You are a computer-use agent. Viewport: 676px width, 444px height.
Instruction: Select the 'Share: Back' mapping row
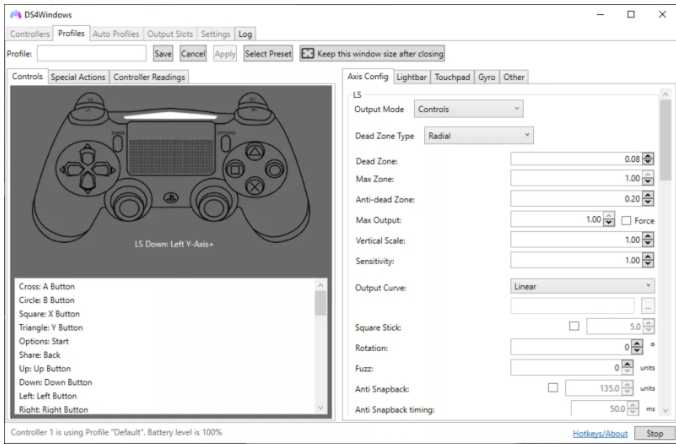point(165,355)
